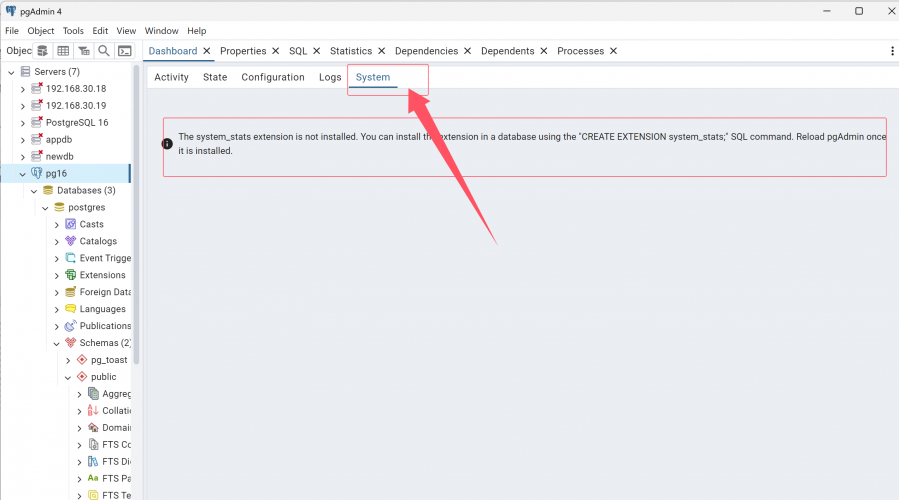899x500 pixels.
Task: Click the Extensions node icon
Action: pyautogui.click(x=71, y=275)
